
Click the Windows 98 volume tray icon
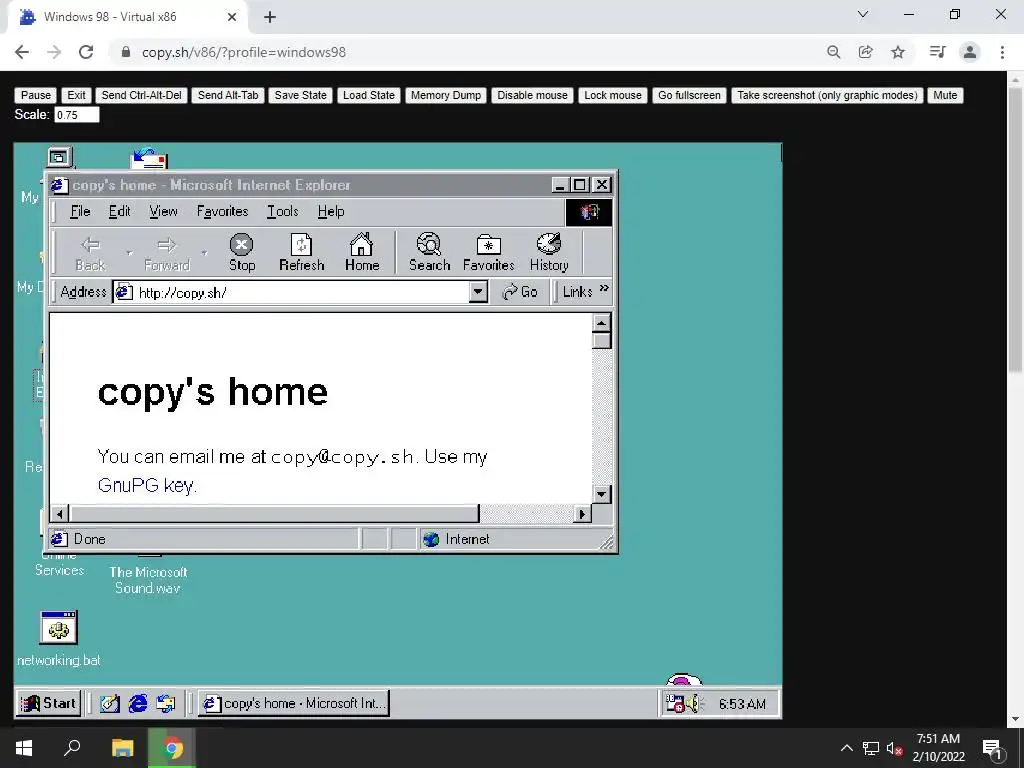tap(693, 703)
